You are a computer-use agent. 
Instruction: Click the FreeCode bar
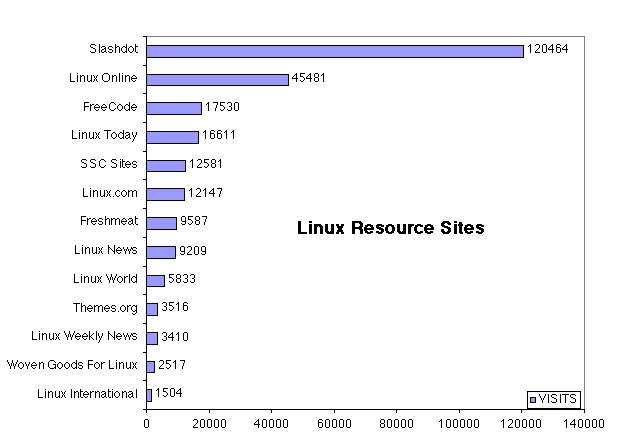[x=174, y=108]
